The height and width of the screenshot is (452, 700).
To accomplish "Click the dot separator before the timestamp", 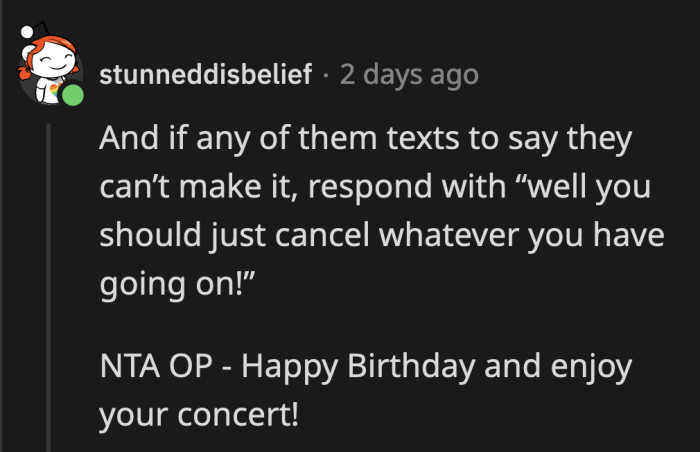I will [x=326, y=75].
